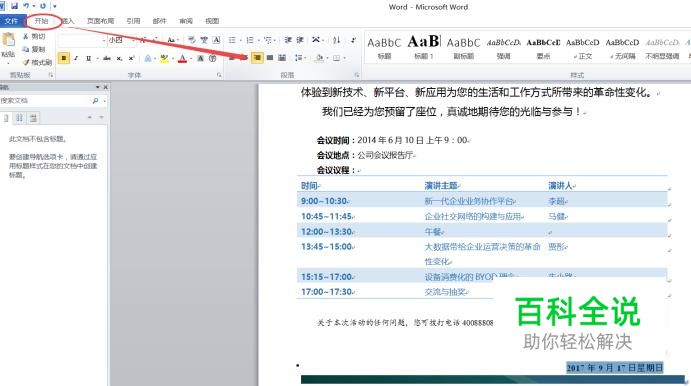This screenshot has height=386, width=691.
Task: Click the decrease indent icon
Action: tap(288, 40)
